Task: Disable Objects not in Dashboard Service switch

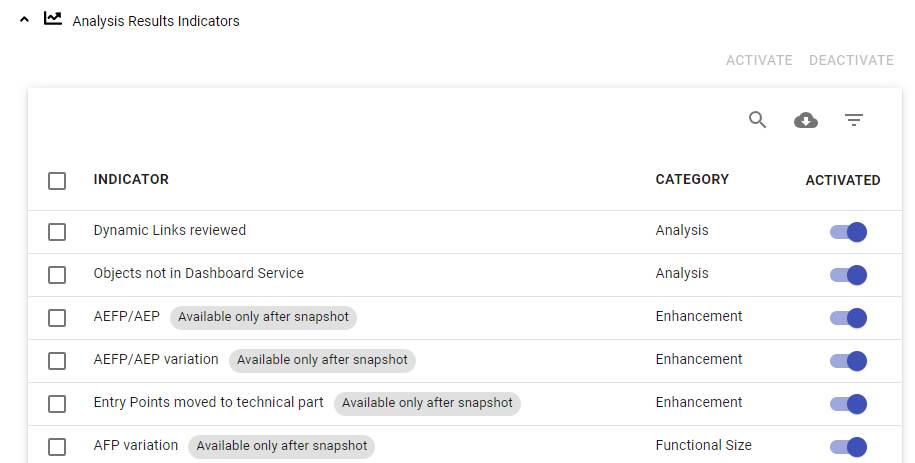Action: click(848, 275)
